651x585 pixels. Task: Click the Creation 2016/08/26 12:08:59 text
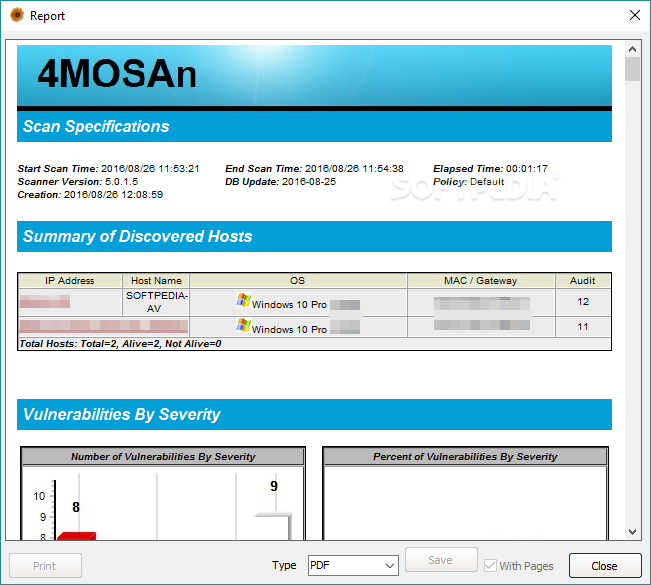point(90,194)
